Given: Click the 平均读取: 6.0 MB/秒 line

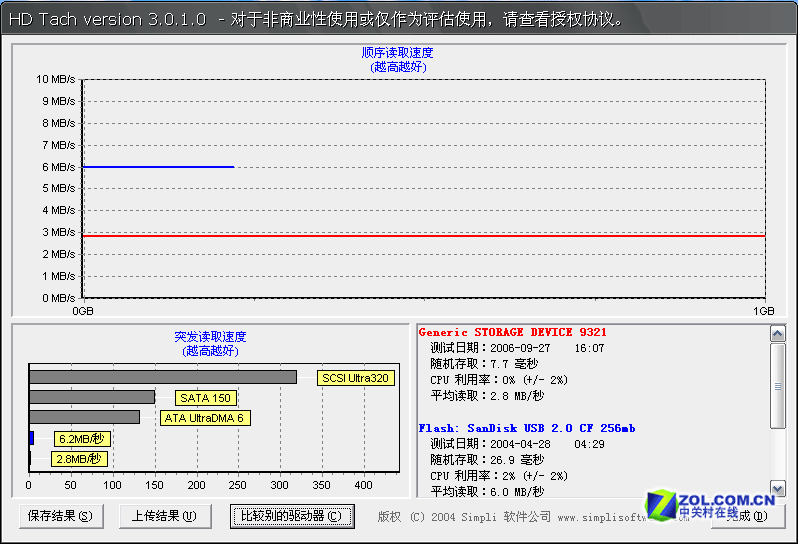Looking at the screenshot, I should click(487, 492).
